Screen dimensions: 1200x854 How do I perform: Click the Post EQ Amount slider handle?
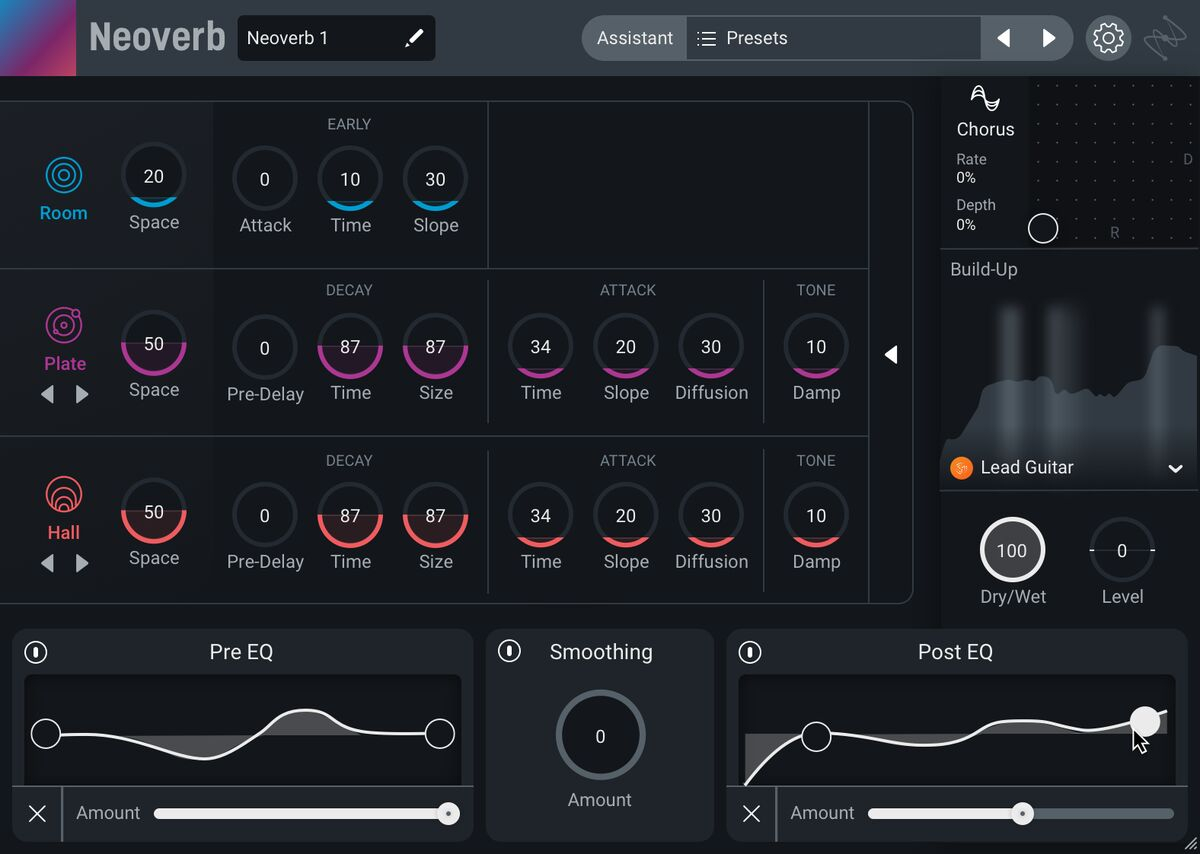click(x=1021, y=813)
